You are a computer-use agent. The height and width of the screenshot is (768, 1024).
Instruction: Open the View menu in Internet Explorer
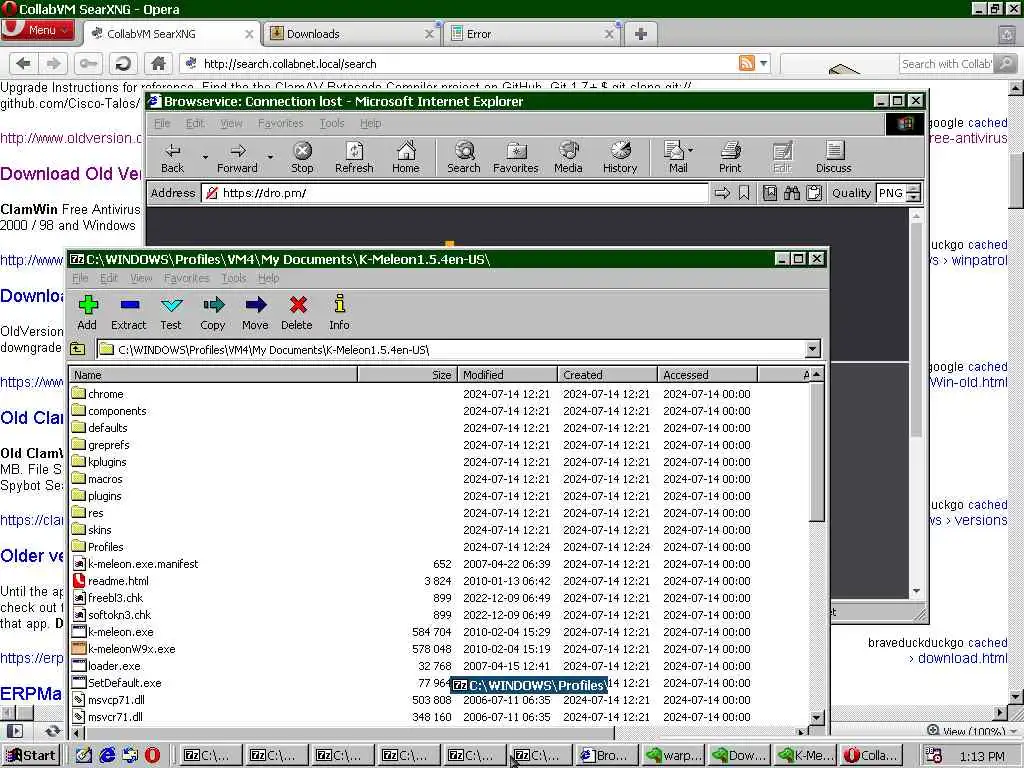click(231, 123)
